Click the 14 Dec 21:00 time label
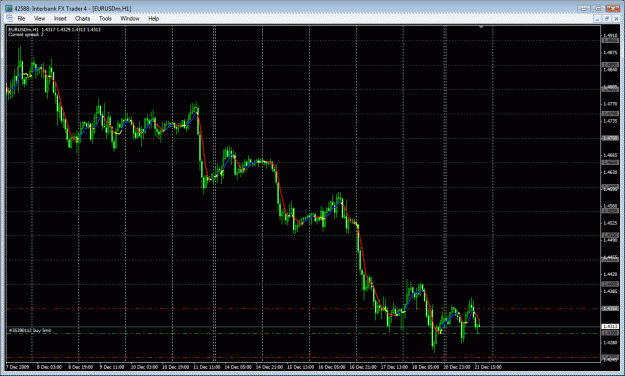The height and width of the screenshot is (376, 625). (x=269, y=367)
